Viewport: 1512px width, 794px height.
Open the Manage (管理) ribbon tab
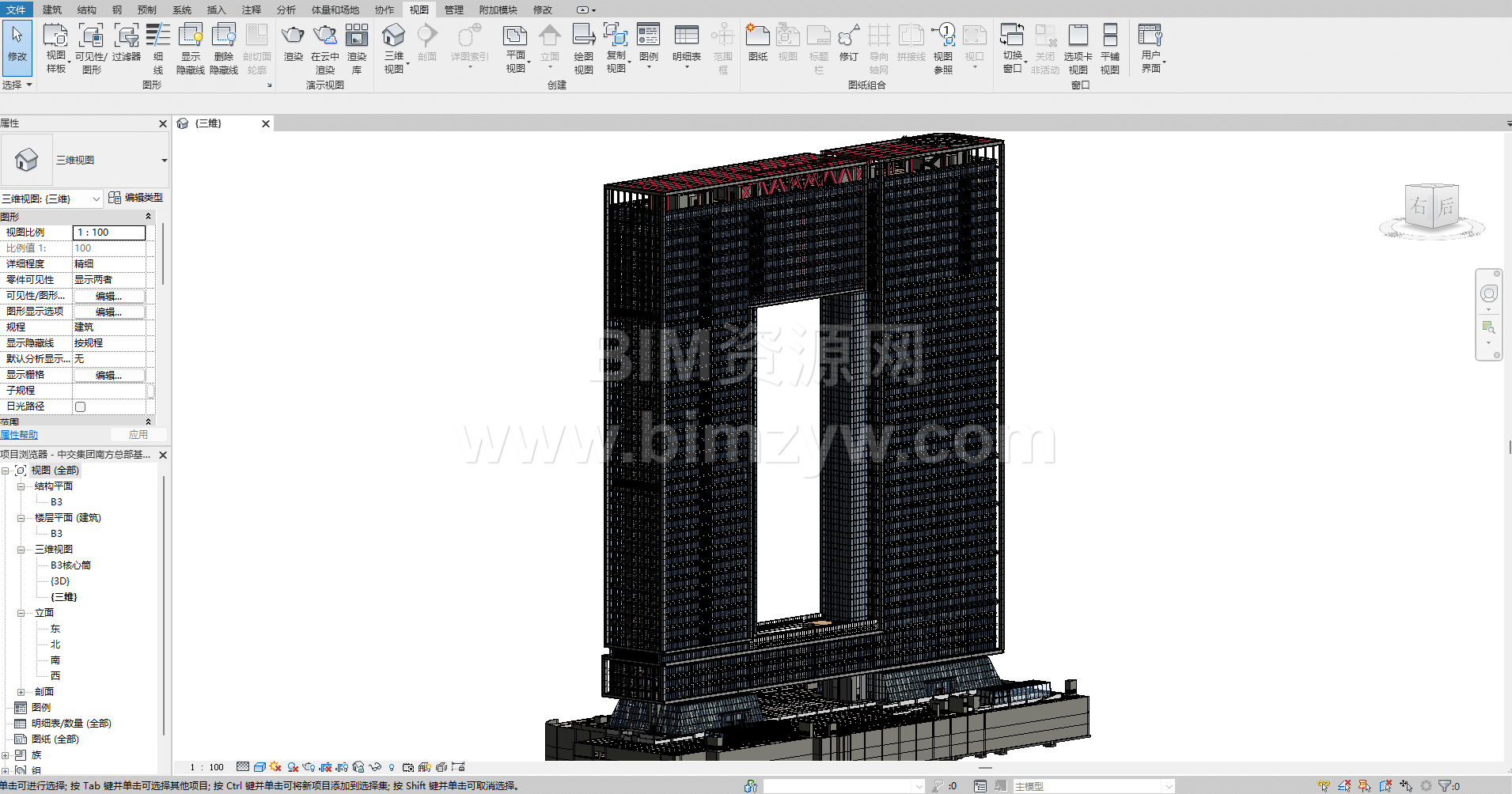point(453,9)
